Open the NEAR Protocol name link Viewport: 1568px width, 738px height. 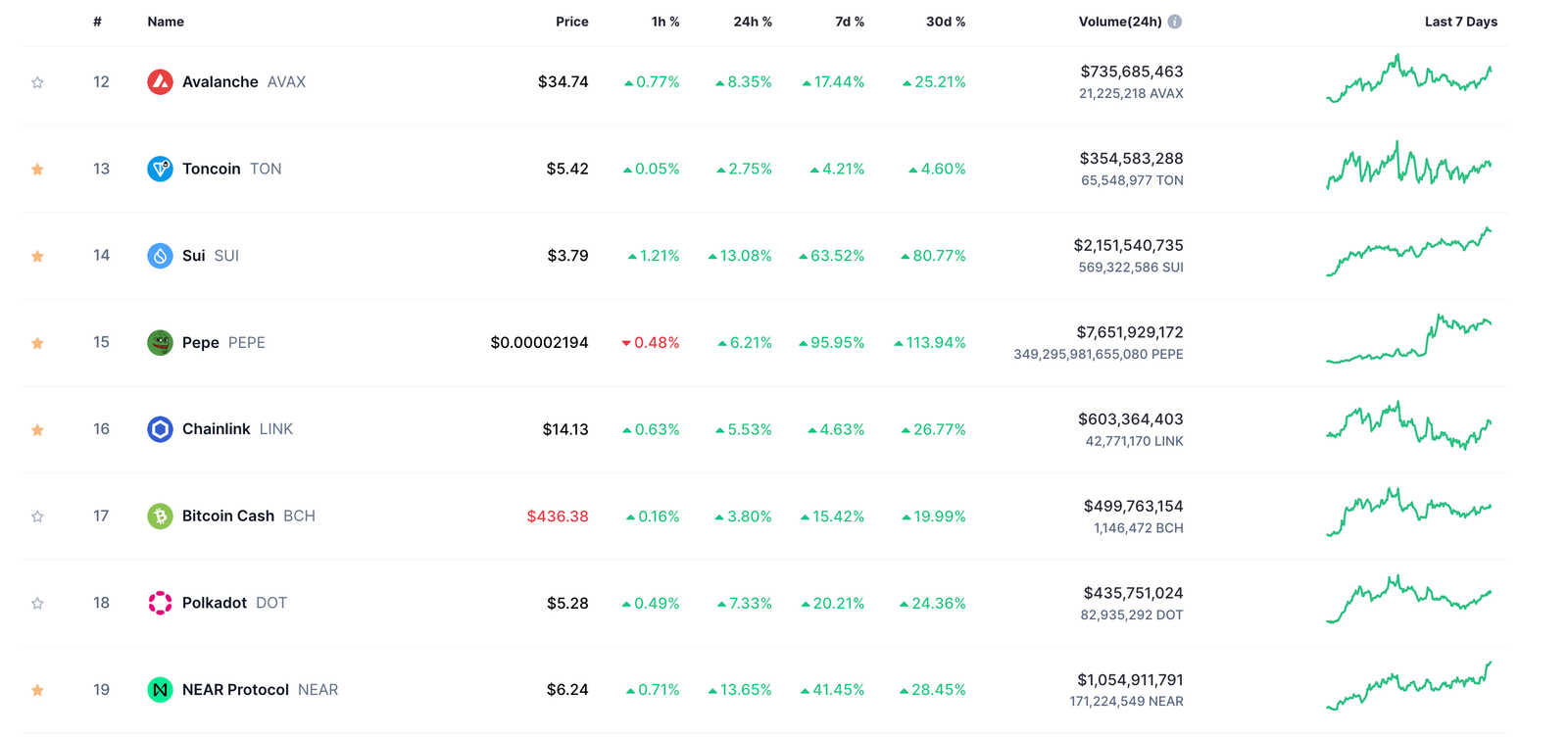tap(235, 690)
